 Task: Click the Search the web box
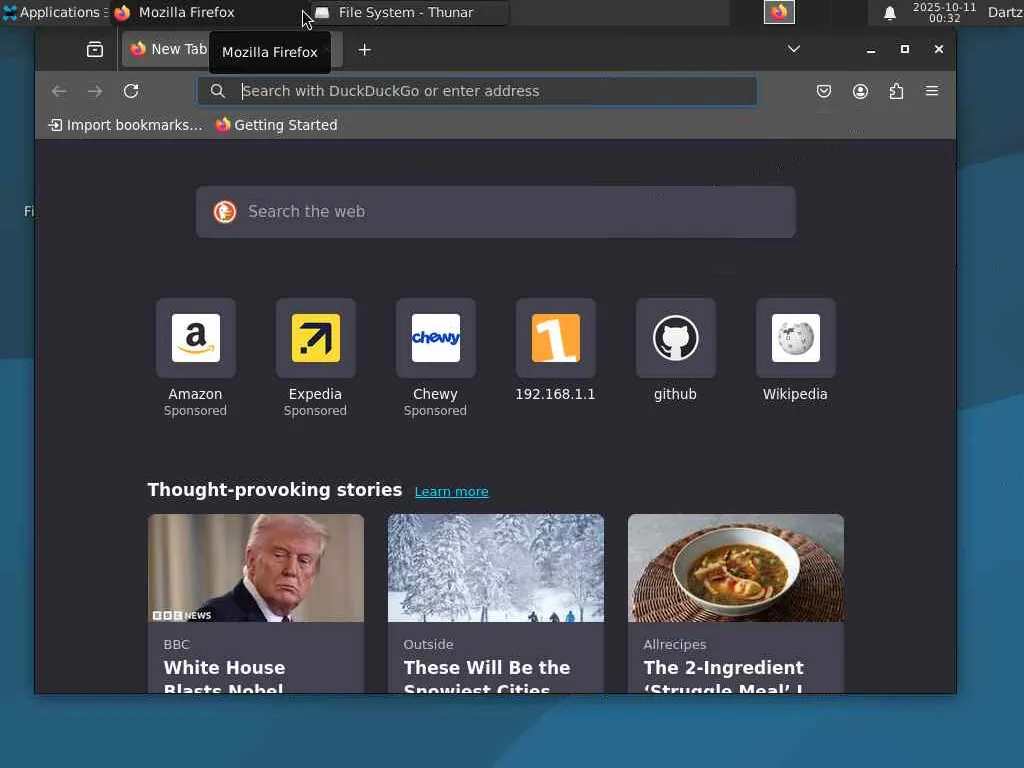pyautogui.click(x=496, y=212)
